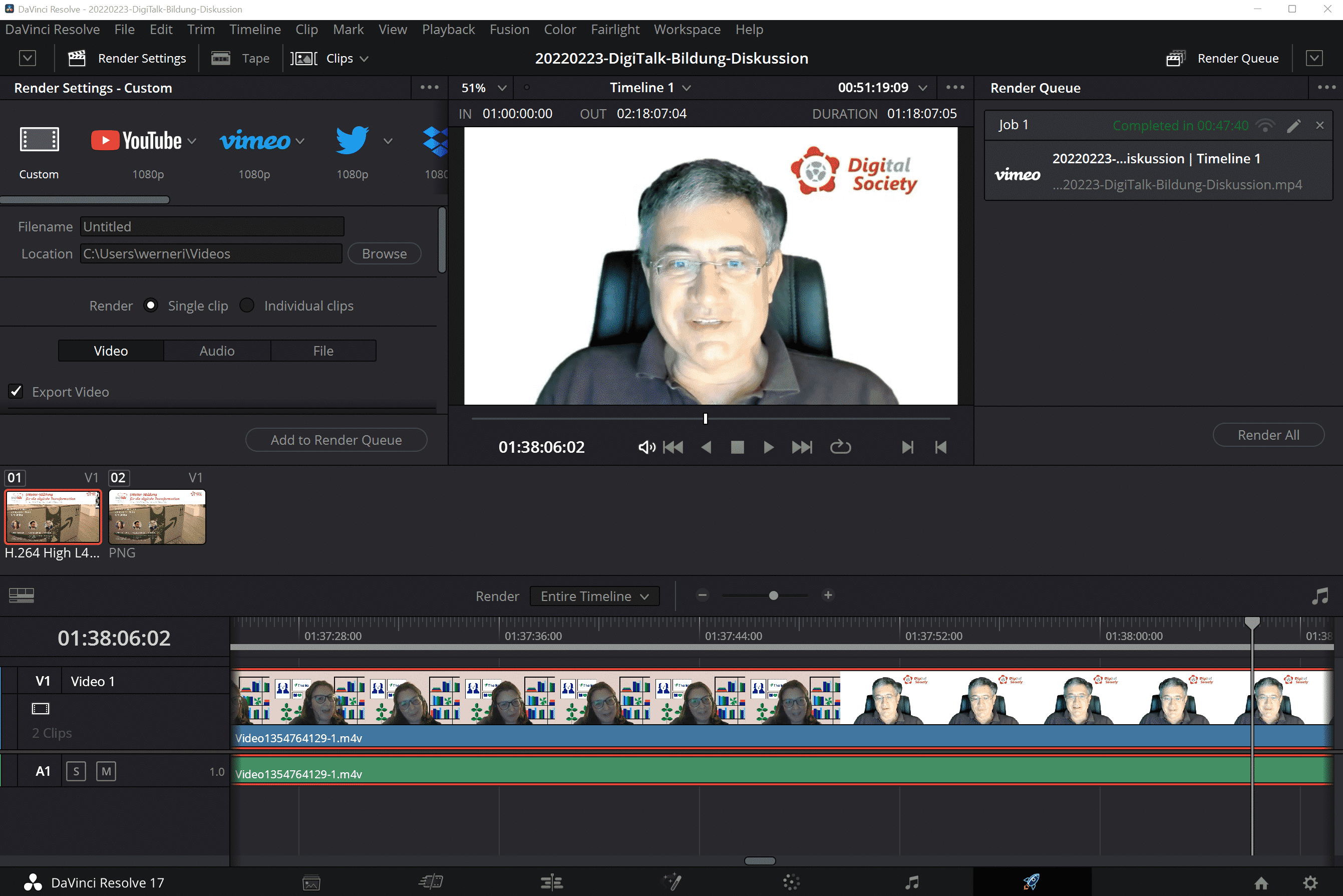Zoom in timeline with plus icon
The width and height of the screenshot is (1343, 896).
point(828,595)
